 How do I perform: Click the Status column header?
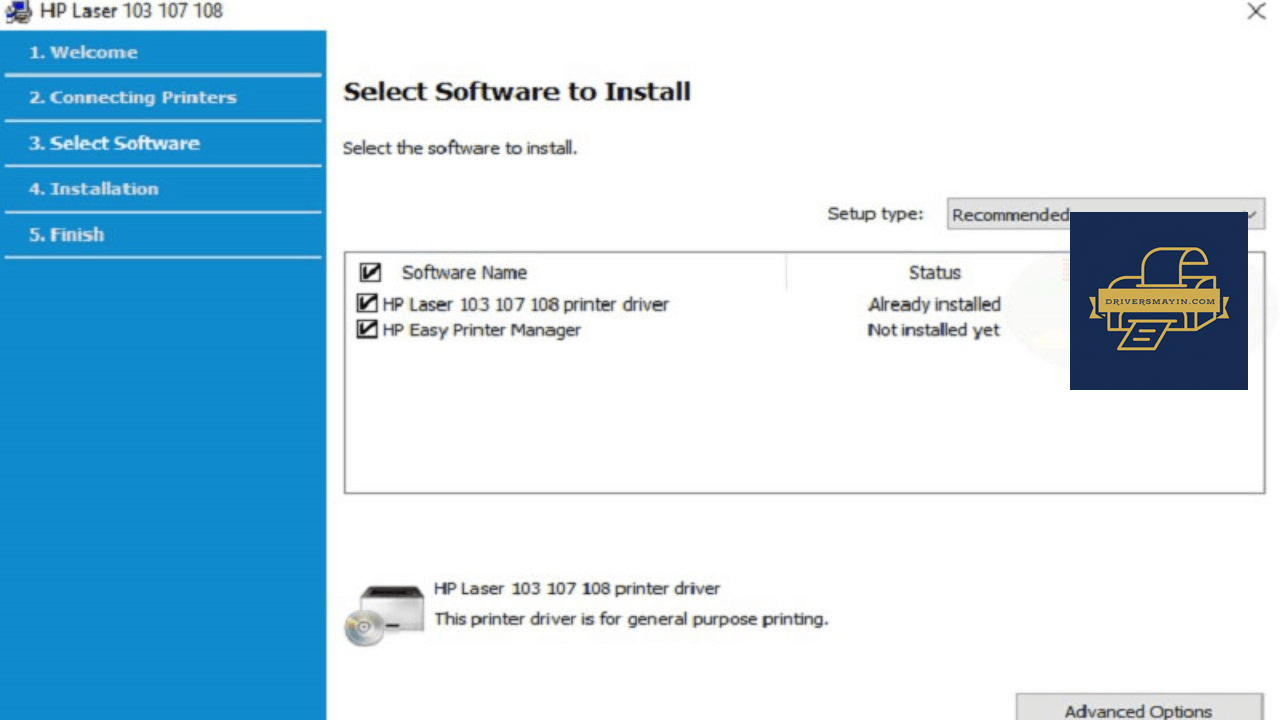pos(934,272)
